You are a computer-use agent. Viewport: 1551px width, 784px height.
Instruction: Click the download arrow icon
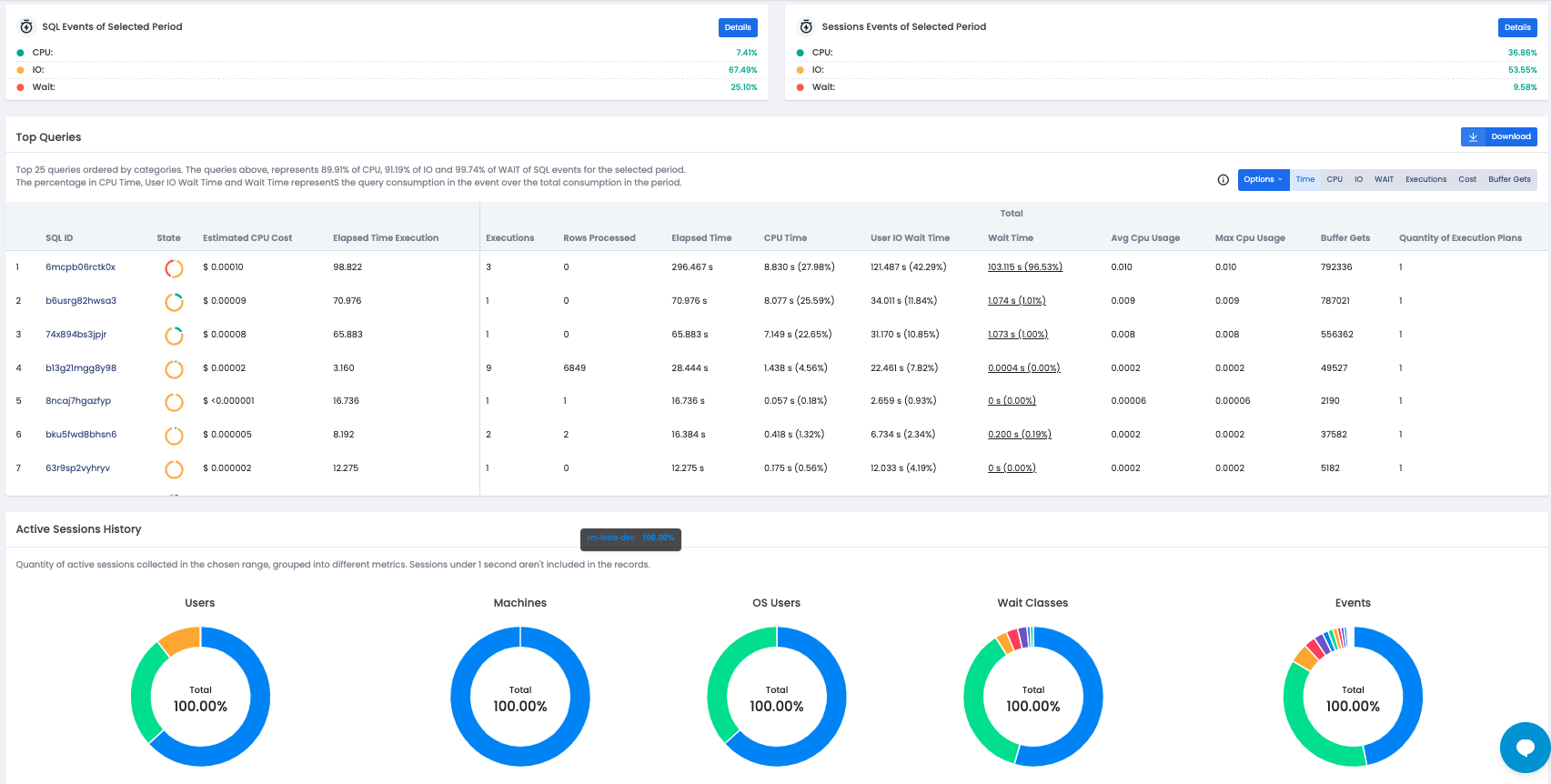click(1473, 136)
